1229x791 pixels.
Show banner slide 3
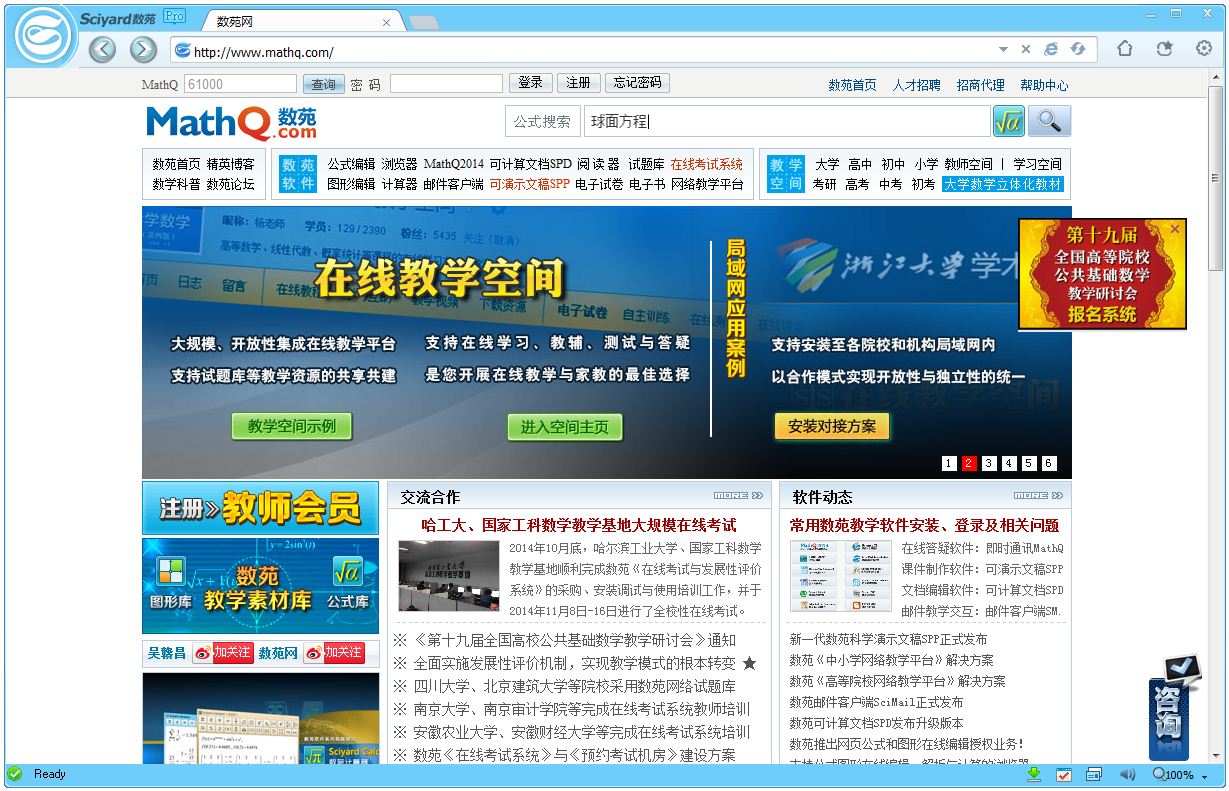(x=989, y=463)
